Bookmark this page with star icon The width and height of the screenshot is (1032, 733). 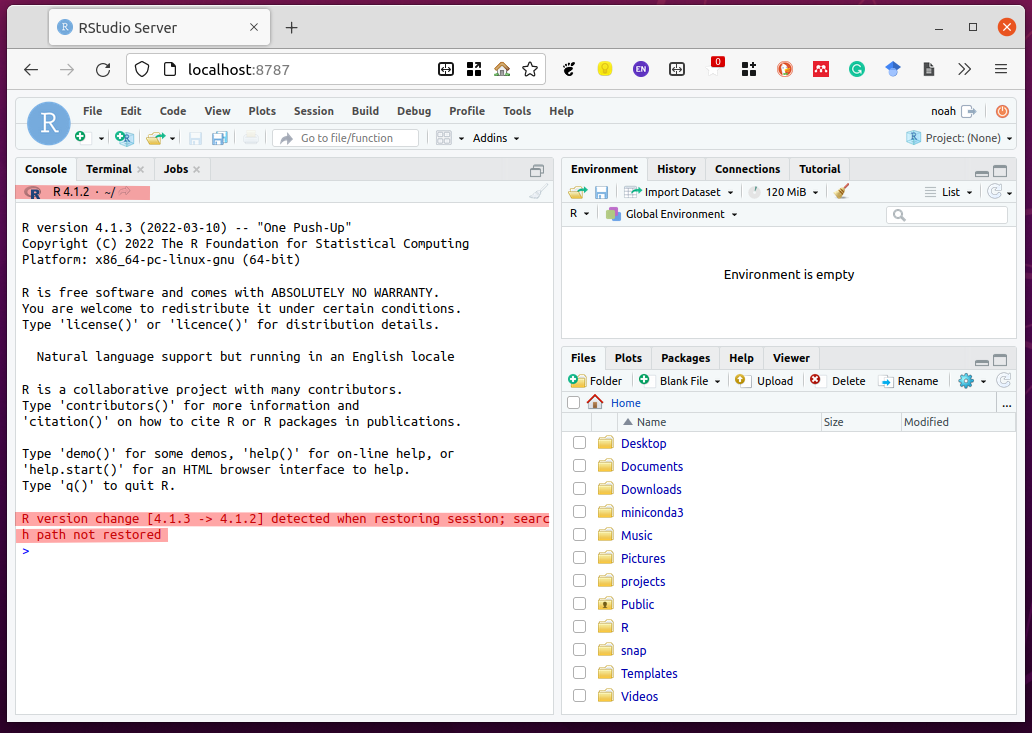pos(530,69)
